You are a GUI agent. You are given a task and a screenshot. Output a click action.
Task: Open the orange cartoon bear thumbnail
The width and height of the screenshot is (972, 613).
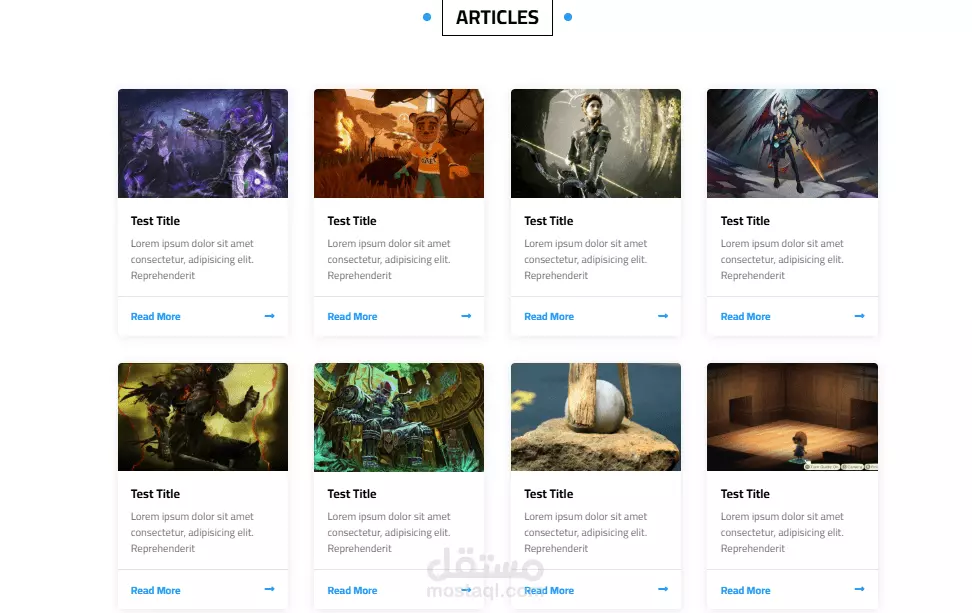(399, 143)
